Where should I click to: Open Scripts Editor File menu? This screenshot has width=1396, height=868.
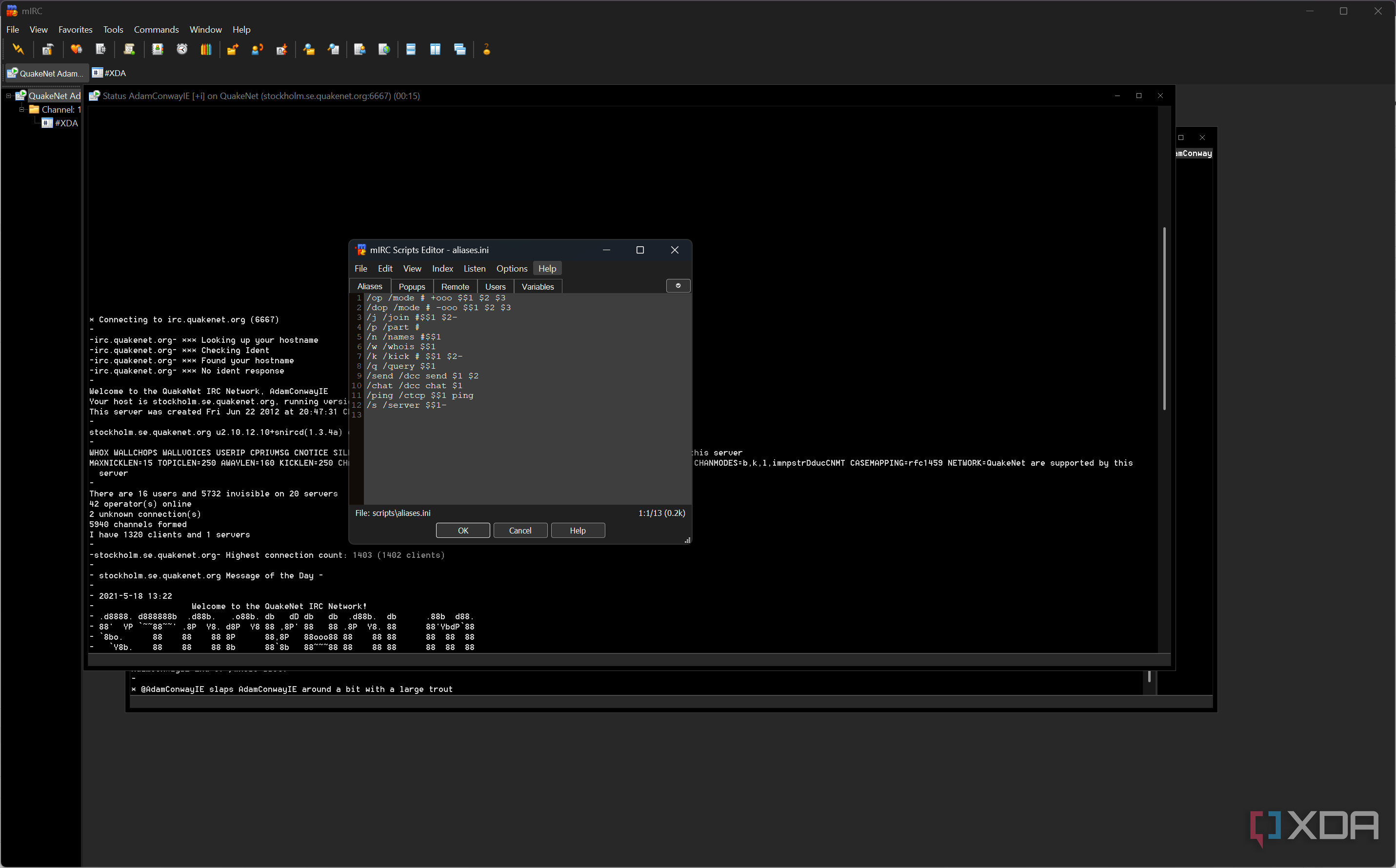click(x=360, y=269)
